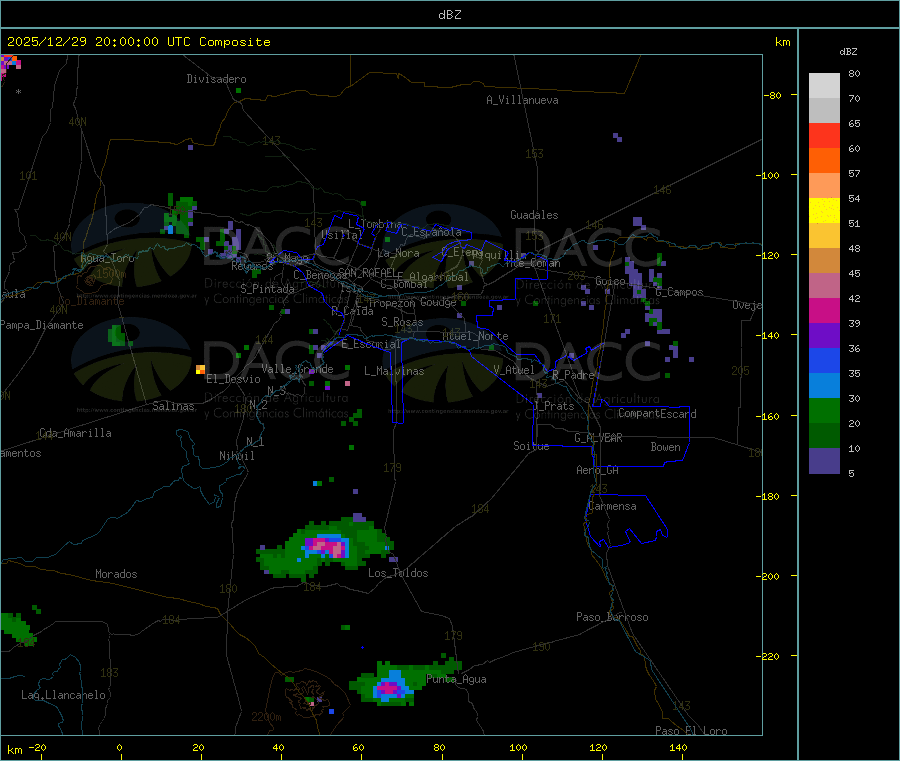Click the slate purple 5-10 dBZ swatch
Screen dimensions: 900x761
point(824,461)
